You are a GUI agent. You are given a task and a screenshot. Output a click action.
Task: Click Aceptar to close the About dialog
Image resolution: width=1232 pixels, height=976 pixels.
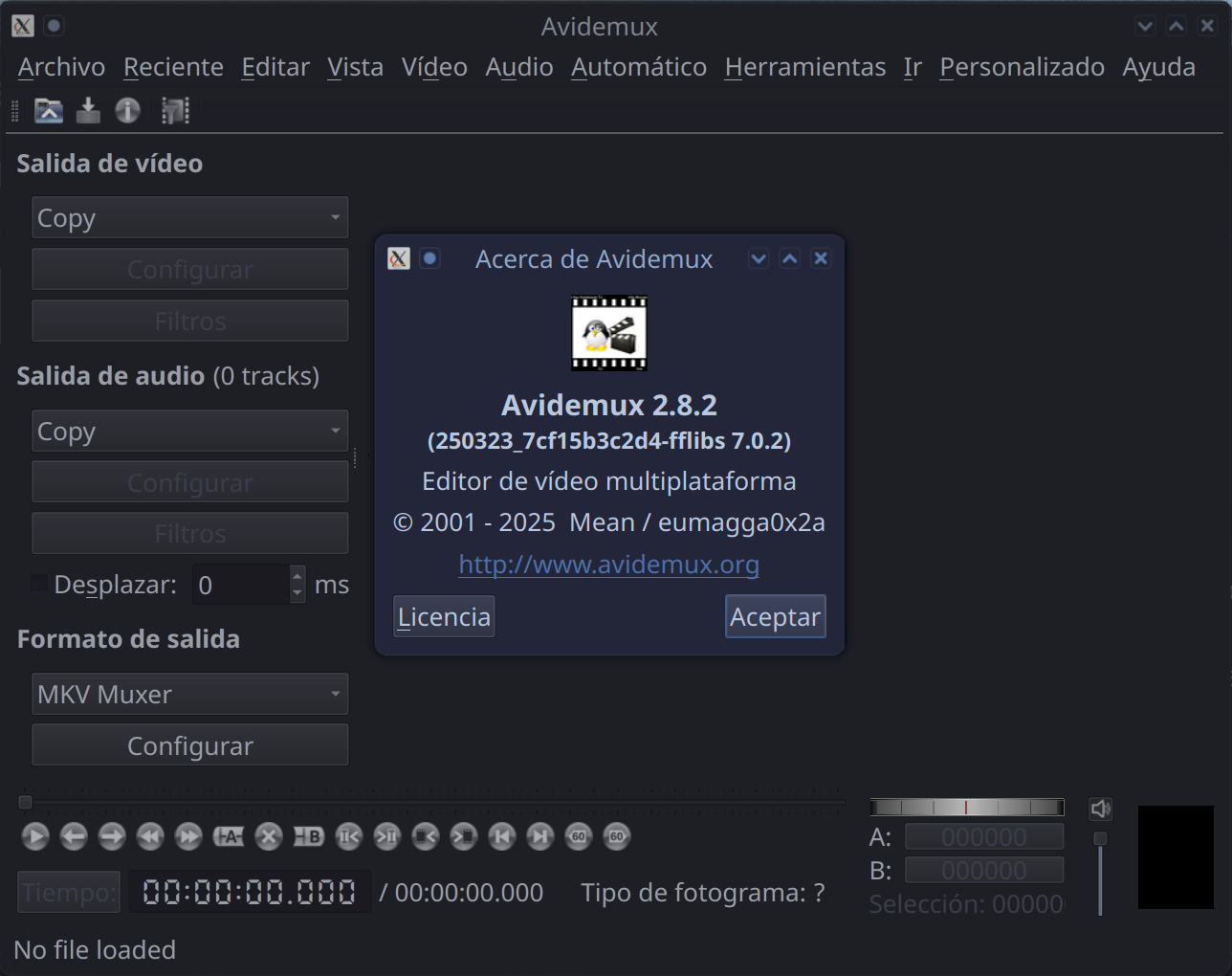pyautogui.click(x=775, y=616)
